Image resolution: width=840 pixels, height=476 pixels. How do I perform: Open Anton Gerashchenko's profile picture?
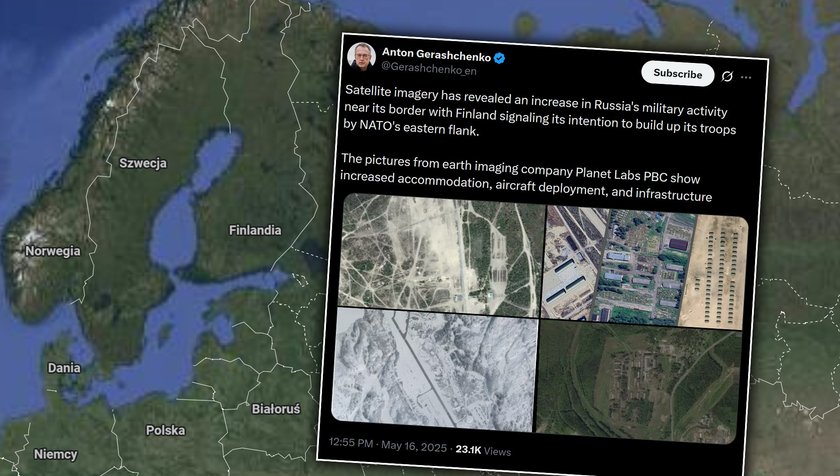point(361,56)
